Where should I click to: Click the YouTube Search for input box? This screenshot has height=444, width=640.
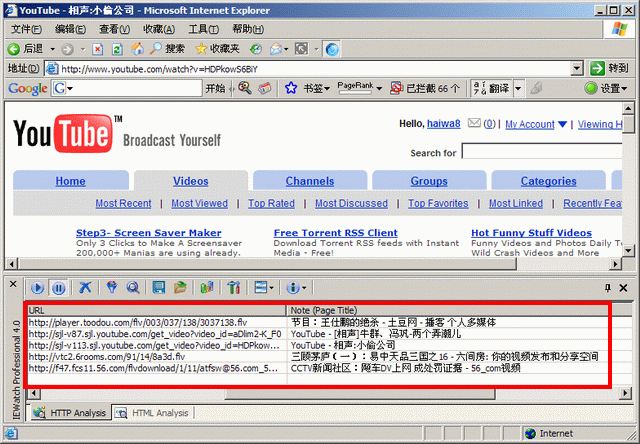coord(542,151)
